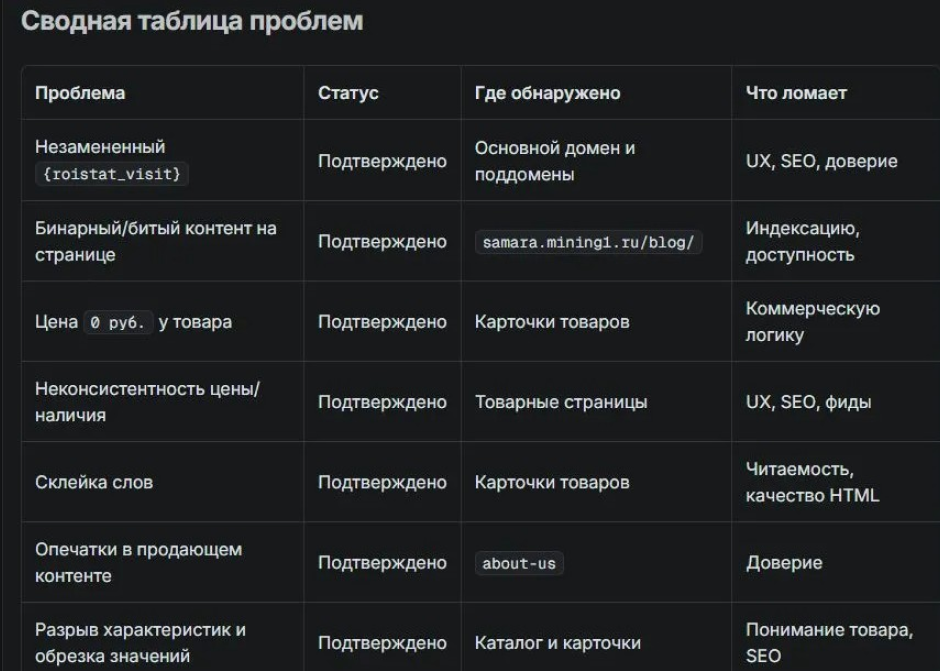Click the "Сводная таблица проблем" heading
This screenshot has height=671, width=940.
tap(192, 21)
